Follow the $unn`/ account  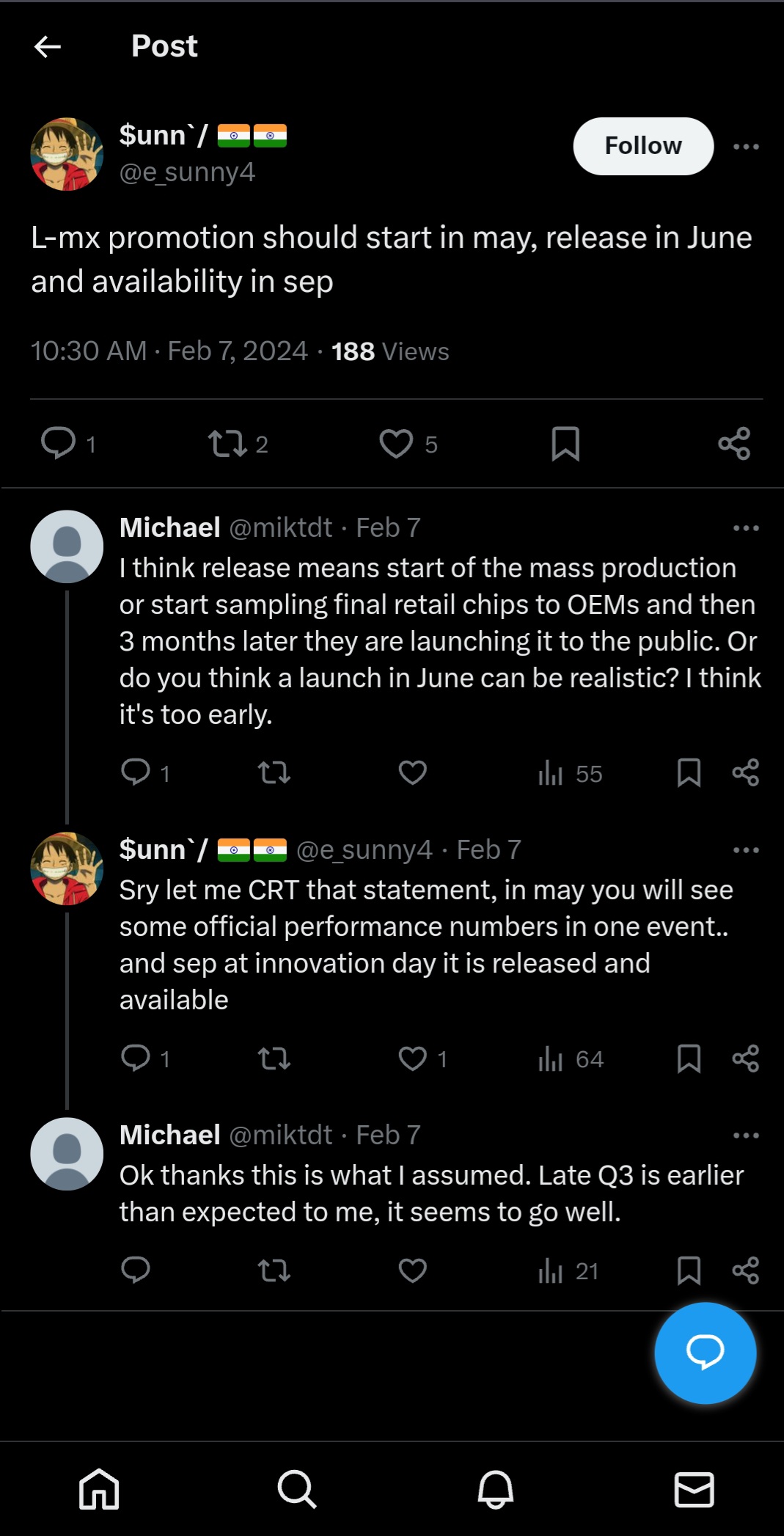coord(642,146)
